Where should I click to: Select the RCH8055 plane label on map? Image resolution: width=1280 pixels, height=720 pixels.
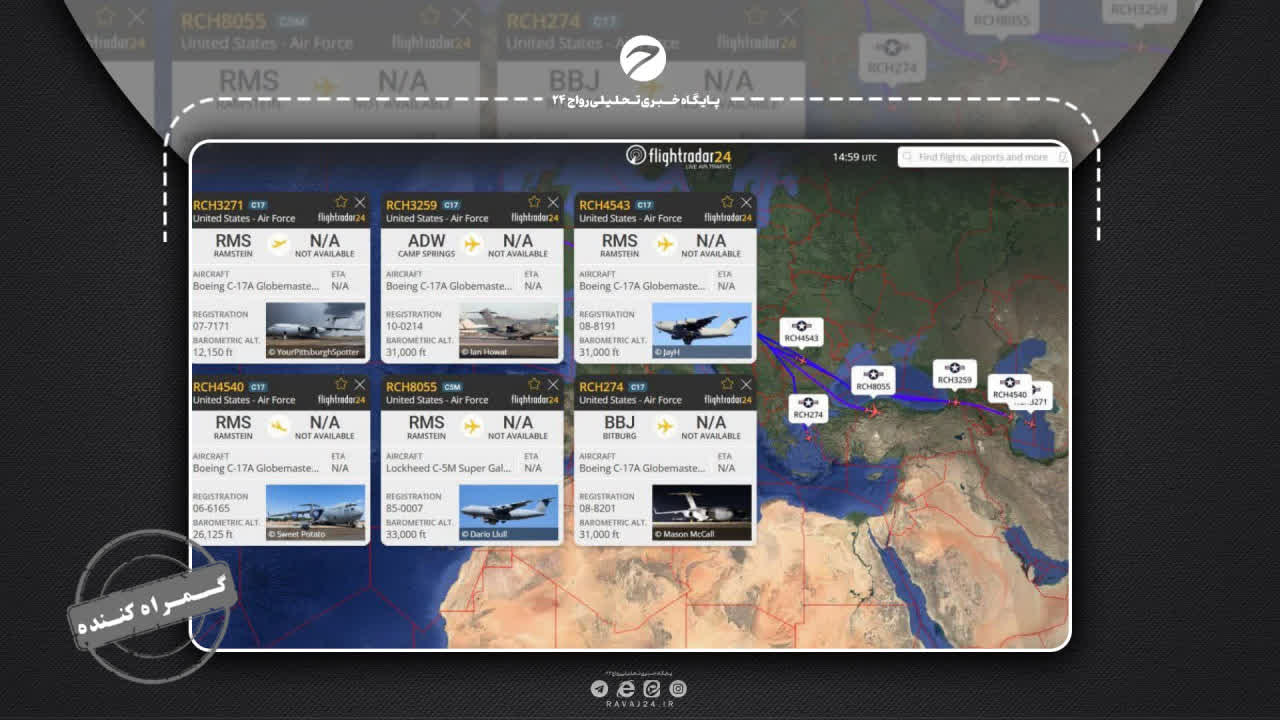(x=873, y=381)
